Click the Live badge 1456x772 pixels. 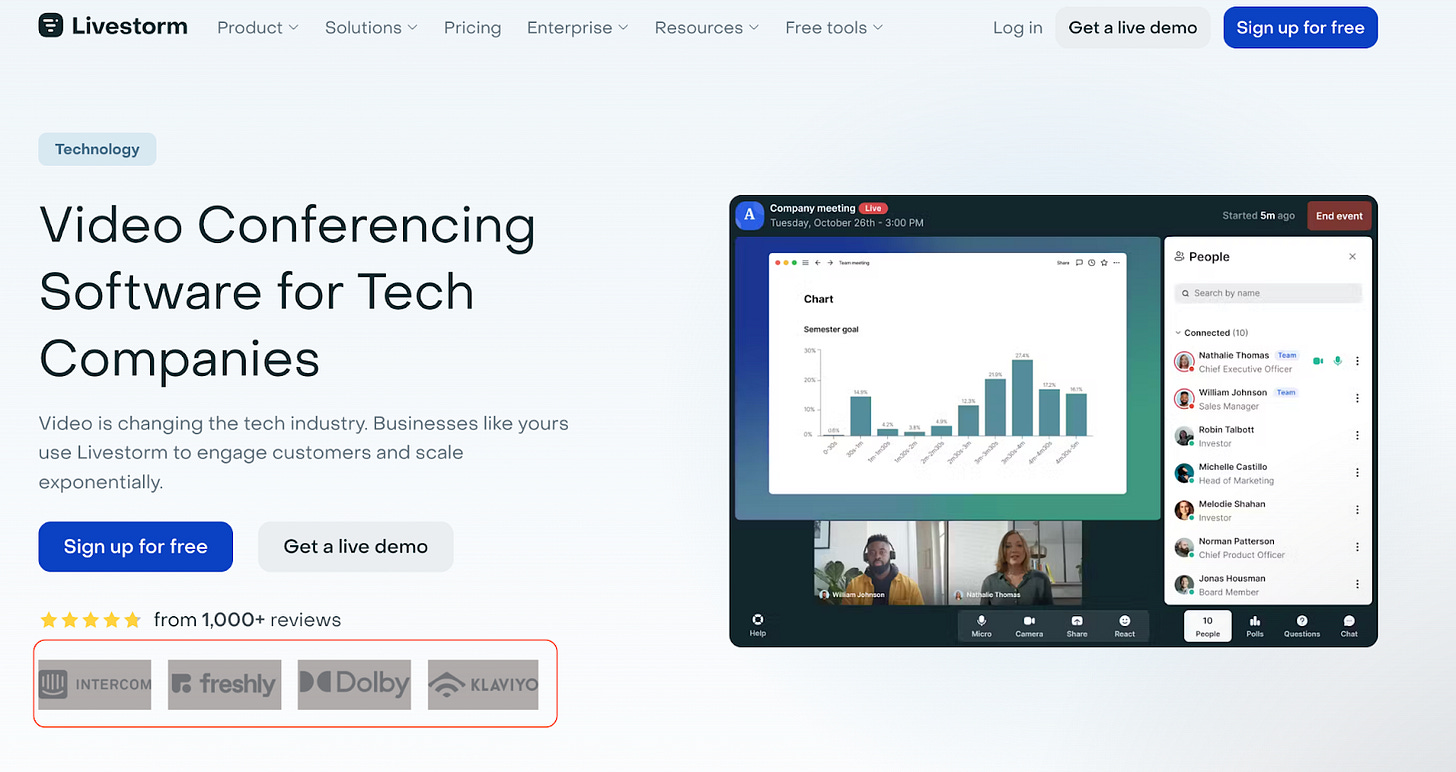pyautogui.click(x=873, y=209)
